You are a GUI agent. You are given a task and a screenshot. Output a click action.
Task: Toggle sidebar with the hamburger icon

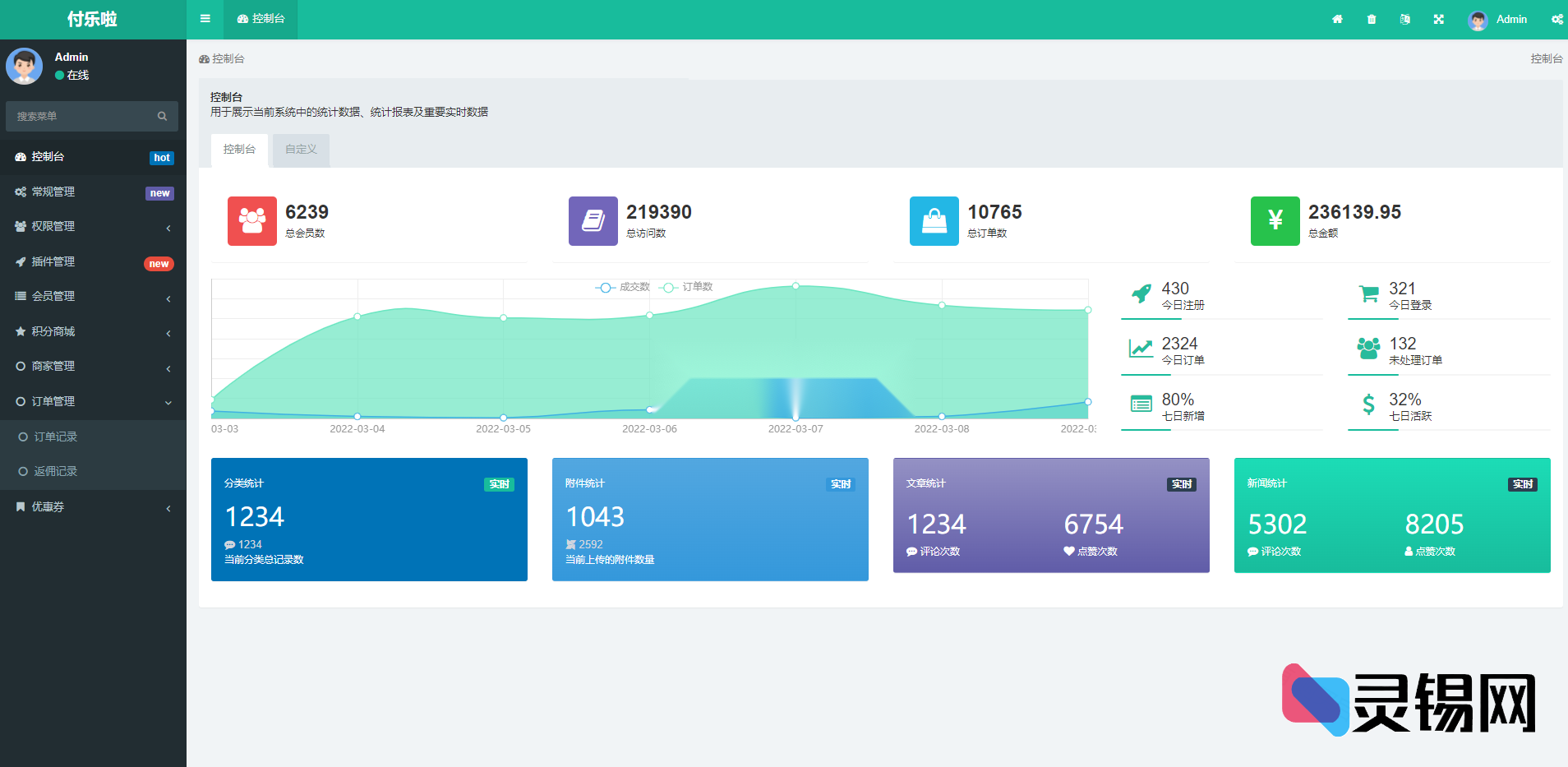pos(205,19)
